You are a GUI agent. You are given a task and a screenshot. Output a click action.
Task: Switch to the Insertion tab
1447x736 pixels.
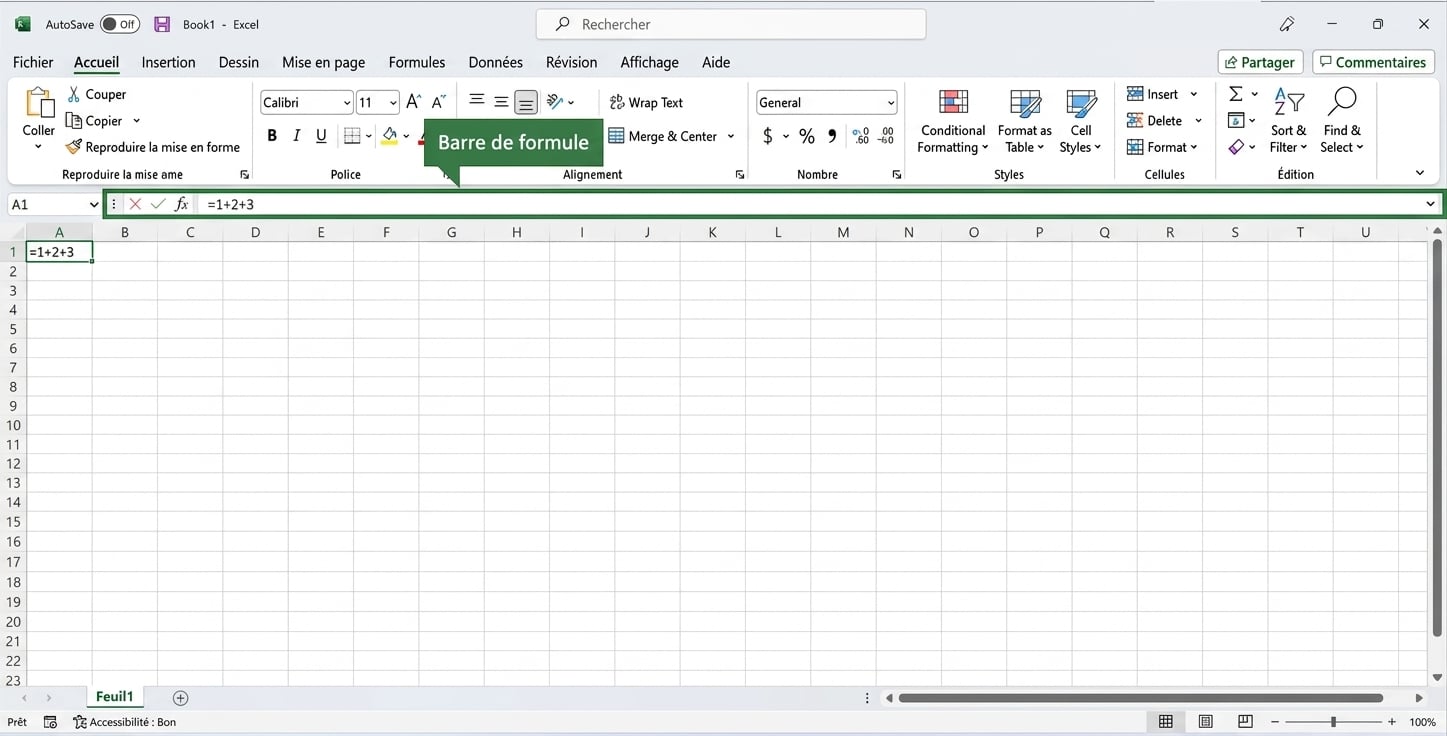168,62
